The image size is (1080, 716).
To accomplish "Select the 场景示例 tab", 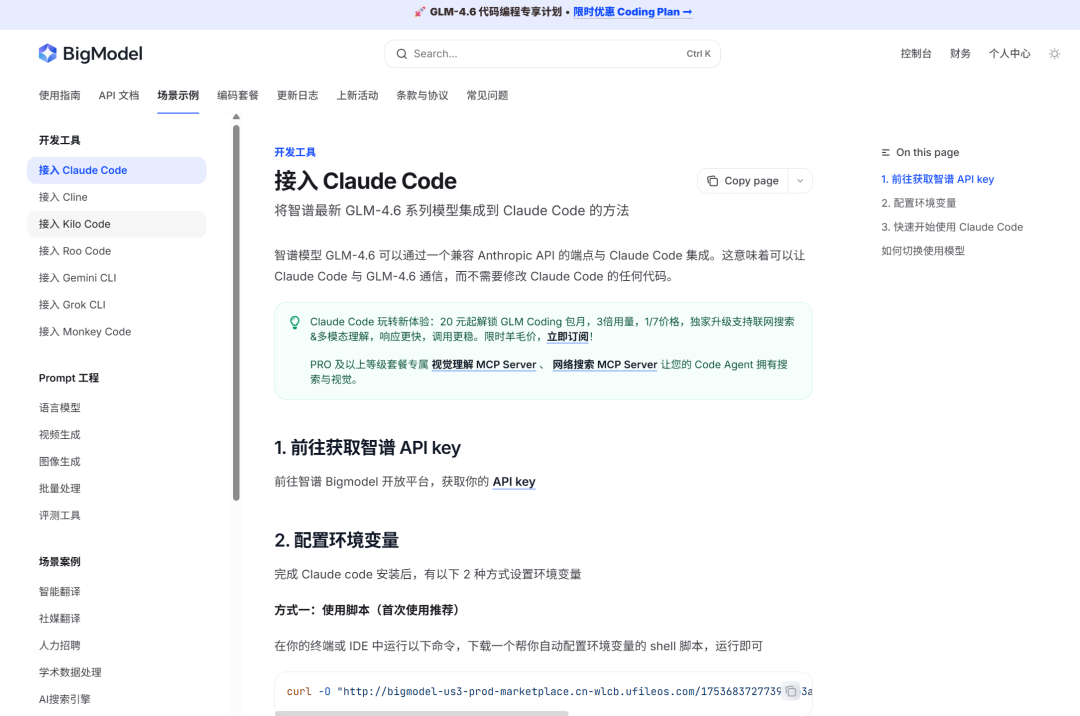I will (x=178, y=96).
